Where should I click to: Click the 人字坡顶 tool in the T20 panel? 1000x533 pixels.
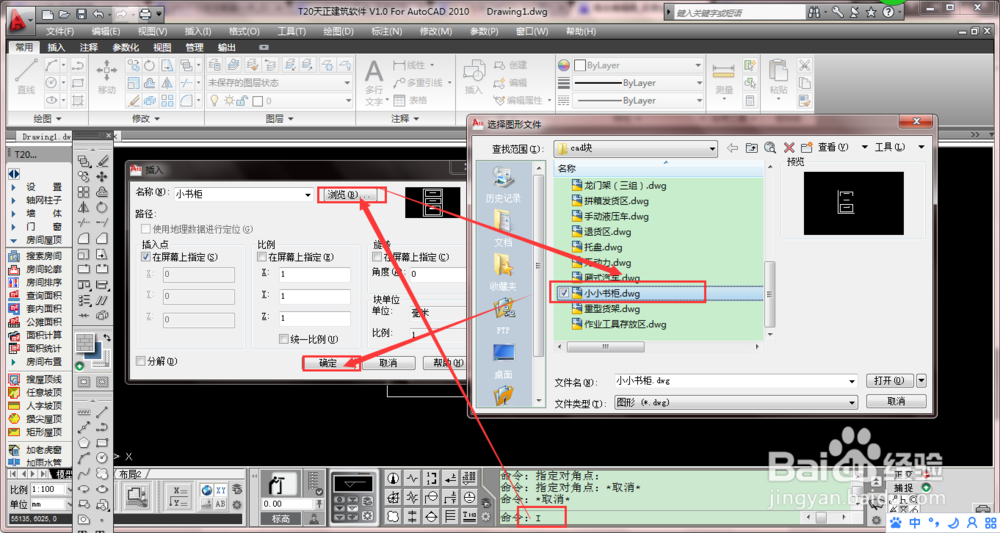[x=36, y=405]
